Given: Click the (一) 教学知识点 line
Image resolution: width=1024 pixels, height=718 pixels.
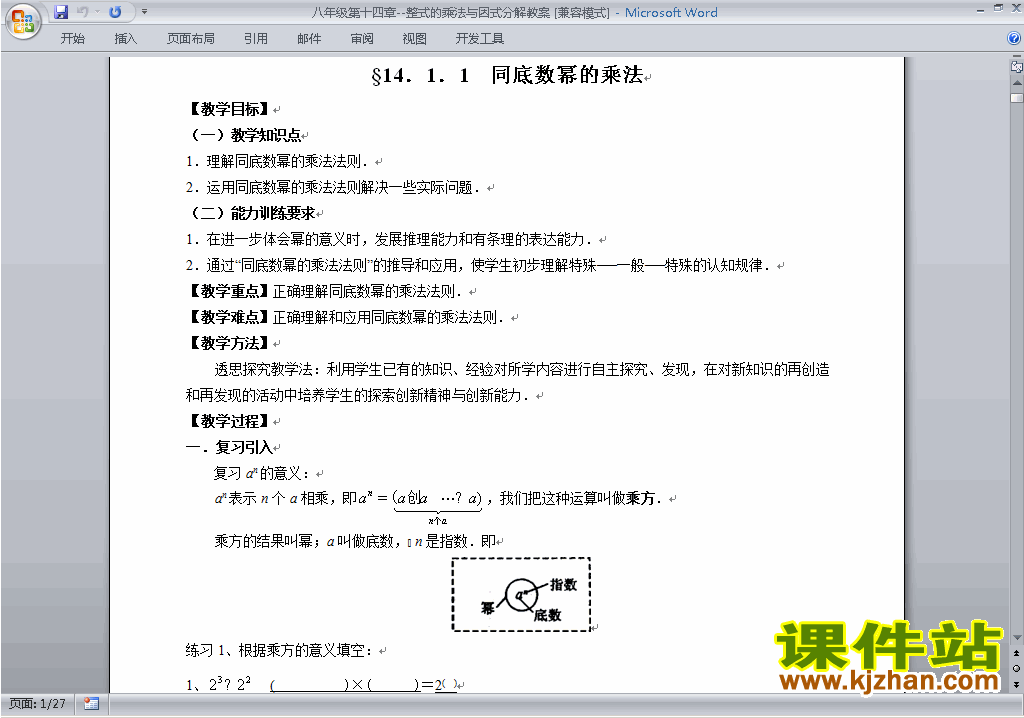Looking at the screenshot, I should (247, 135).
